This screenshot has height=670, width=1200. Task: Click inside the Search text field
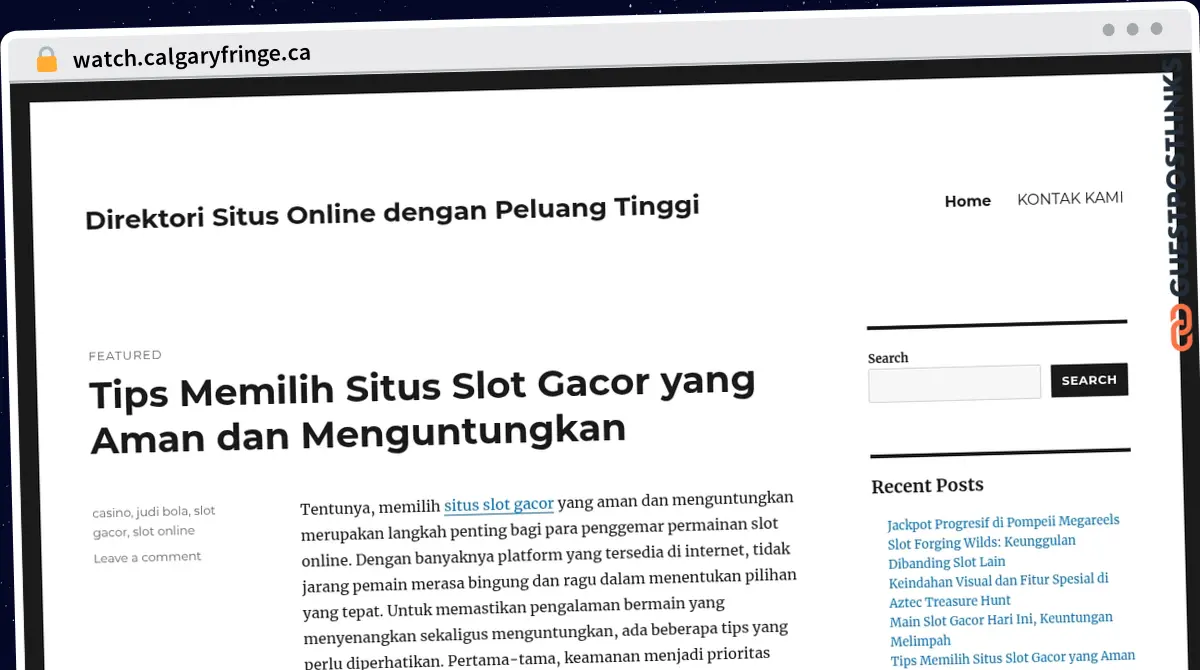point(954,383)
